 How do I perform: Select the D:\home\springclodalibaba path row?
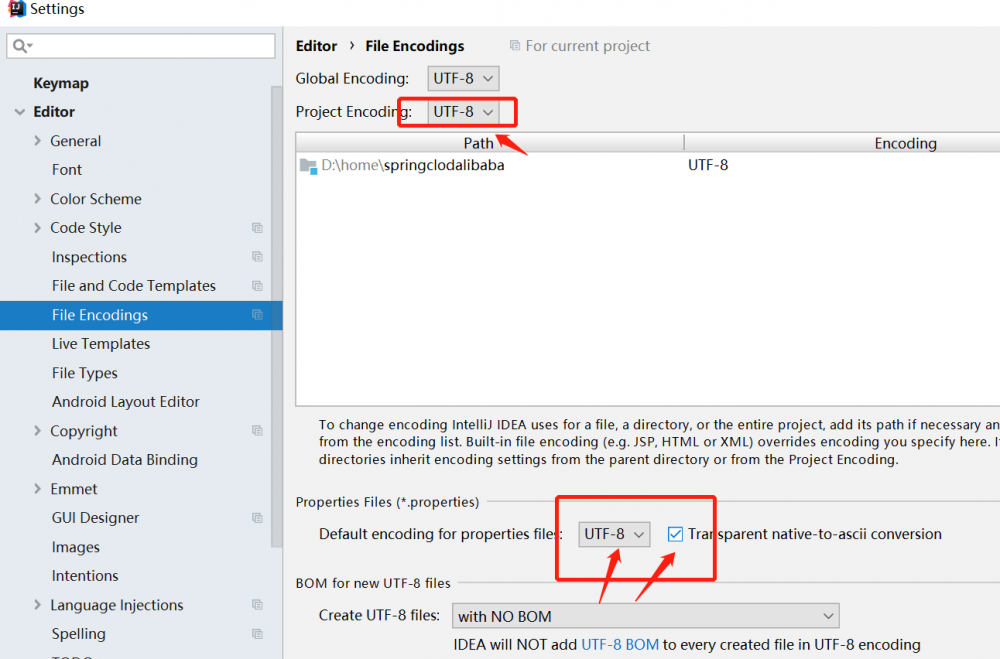tap(648, 165)
